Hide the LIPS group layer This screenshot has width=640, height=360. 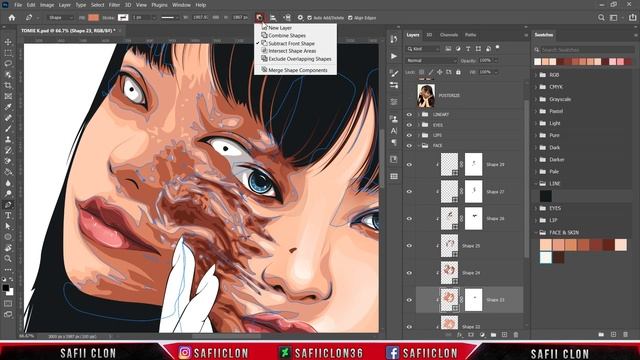coord(409,135)
